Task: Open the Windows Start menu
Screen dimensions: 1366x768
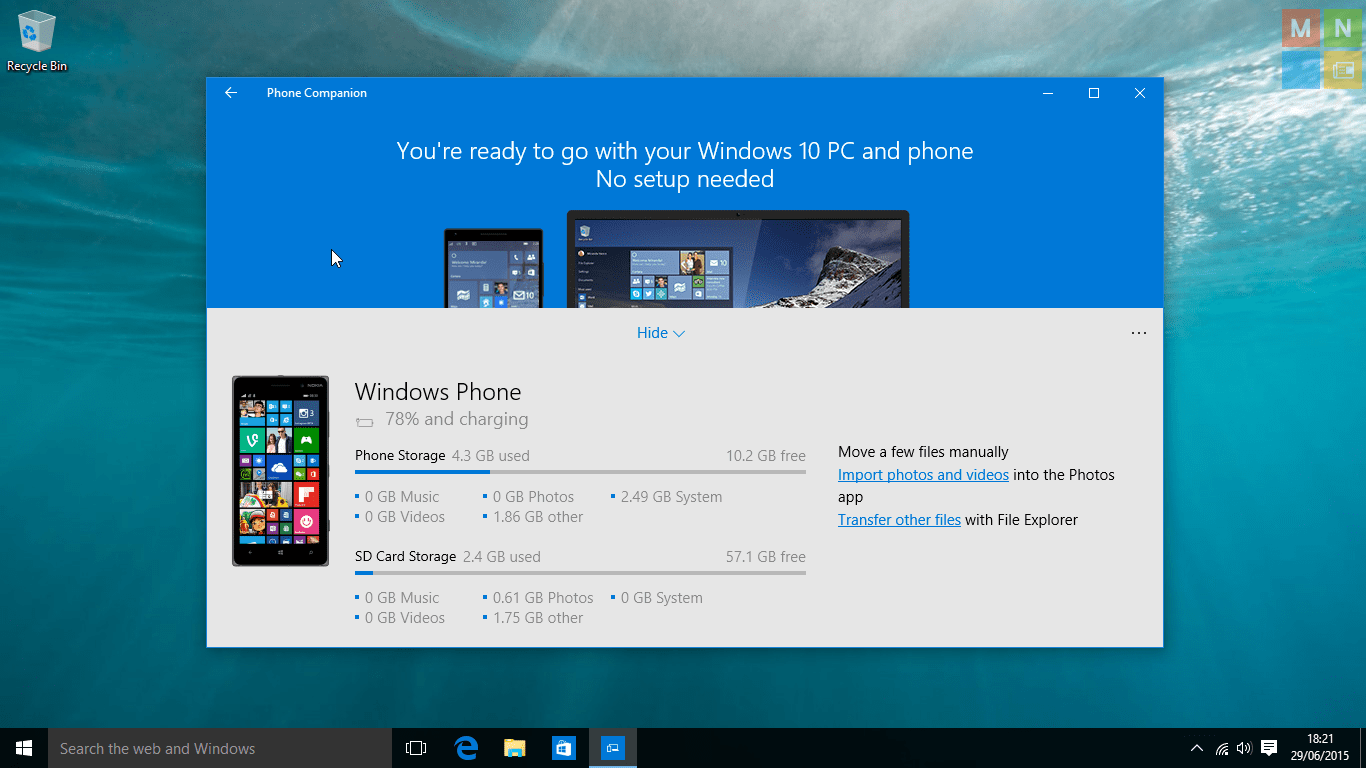Action: point(24,748)
